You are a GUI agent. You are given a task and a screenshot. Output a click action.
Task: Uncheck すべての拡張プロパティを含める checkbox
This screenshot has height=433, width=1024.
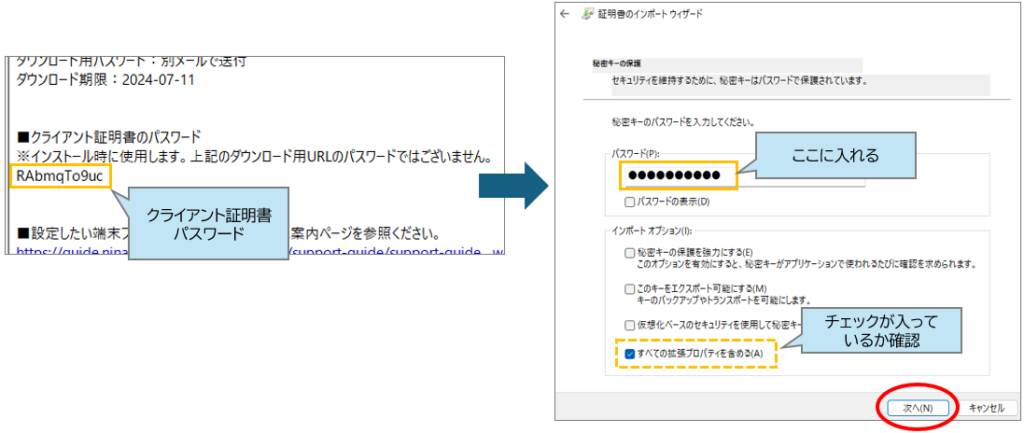[x=628, y=353]
